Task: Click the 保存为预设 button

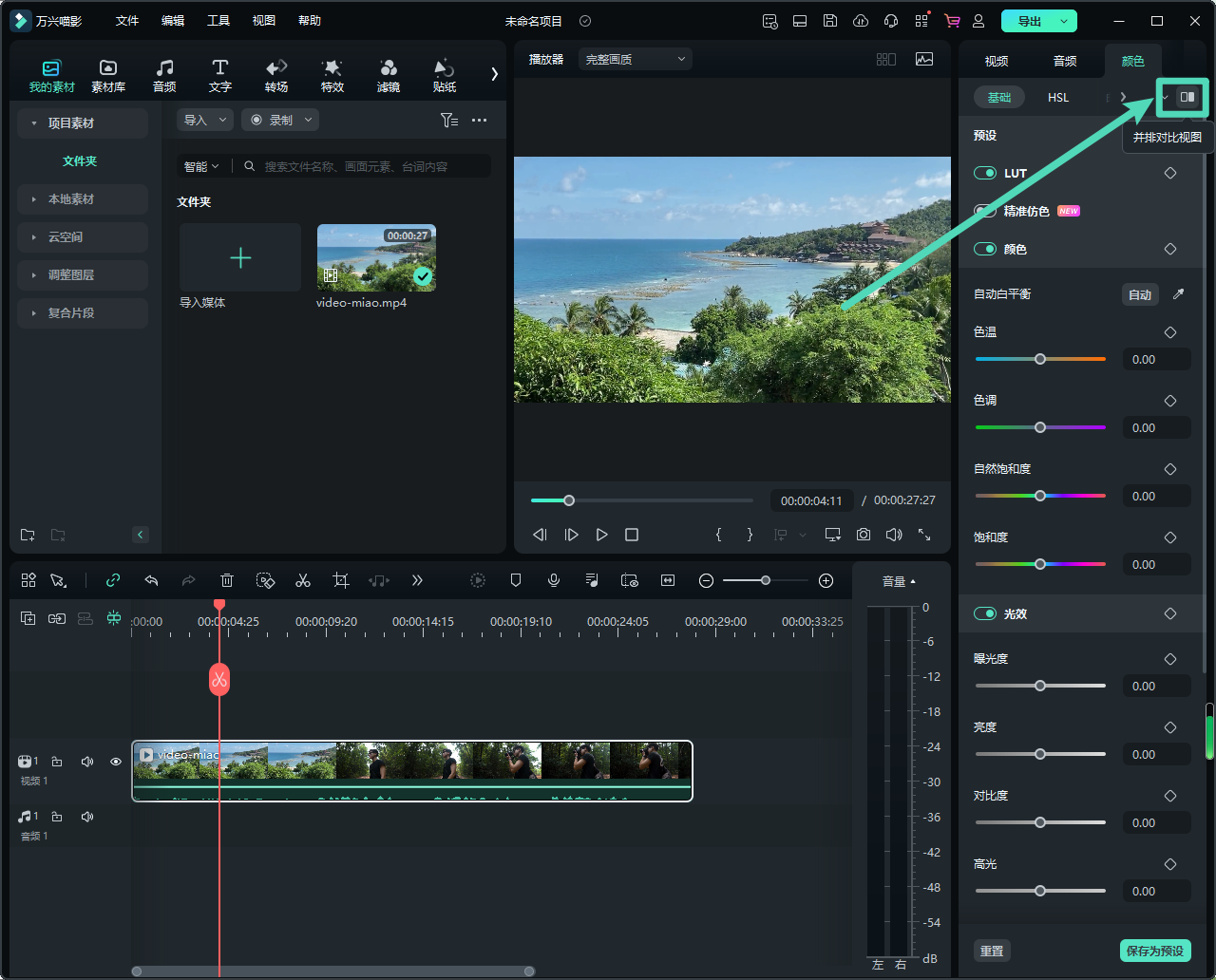Action: tap(1154, 951)
